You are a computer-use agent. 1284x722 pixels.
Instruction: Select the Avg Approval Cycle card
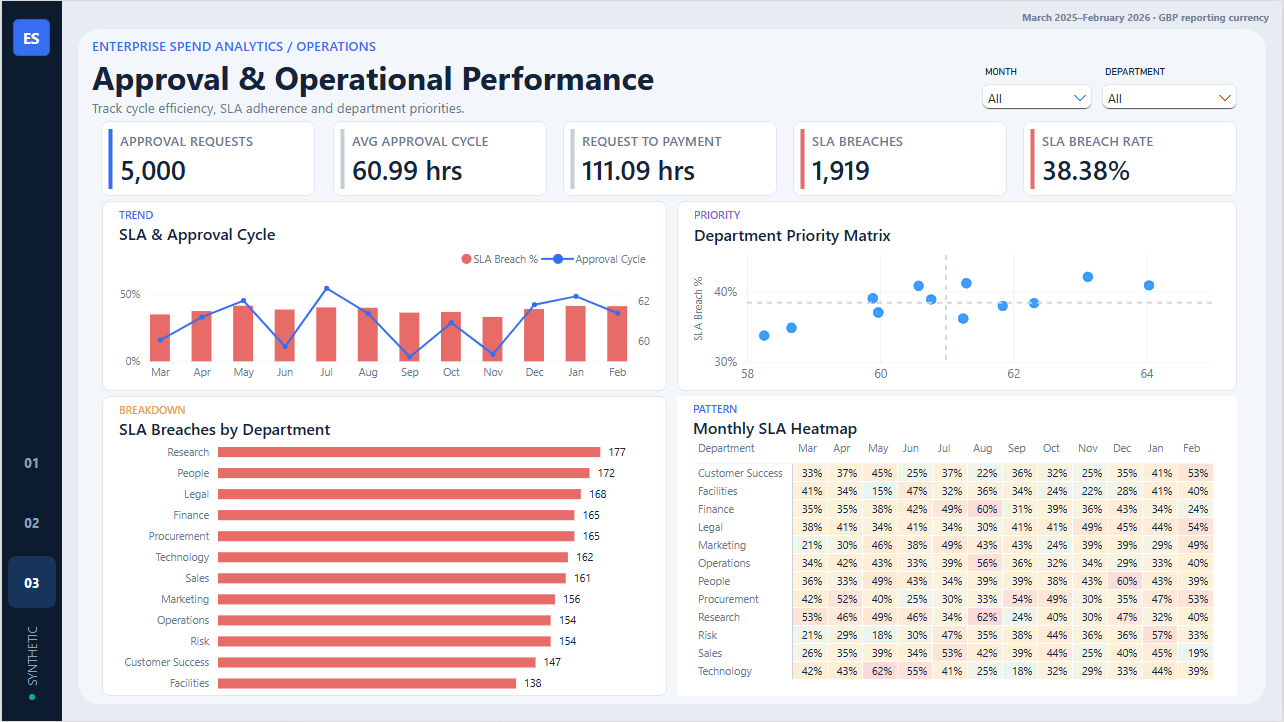(440, 158)
